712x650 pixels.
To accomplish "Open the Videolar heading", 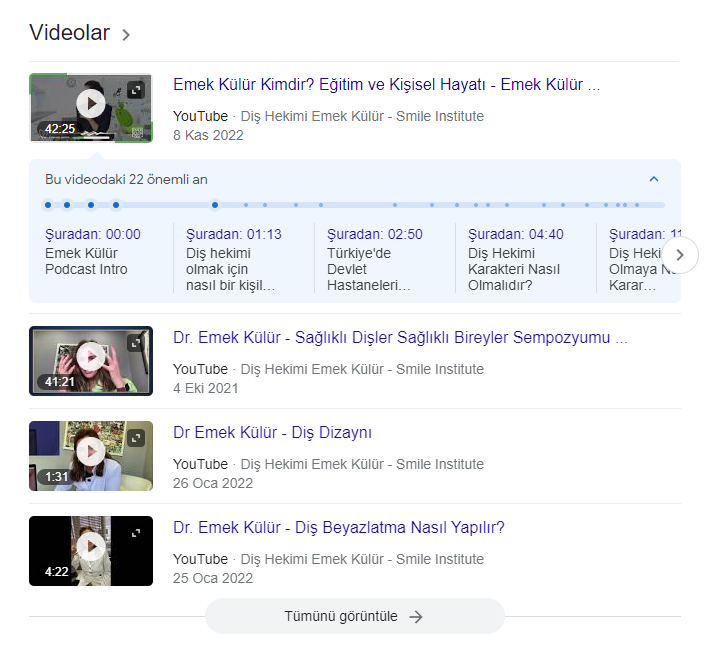I will [69, 33].
